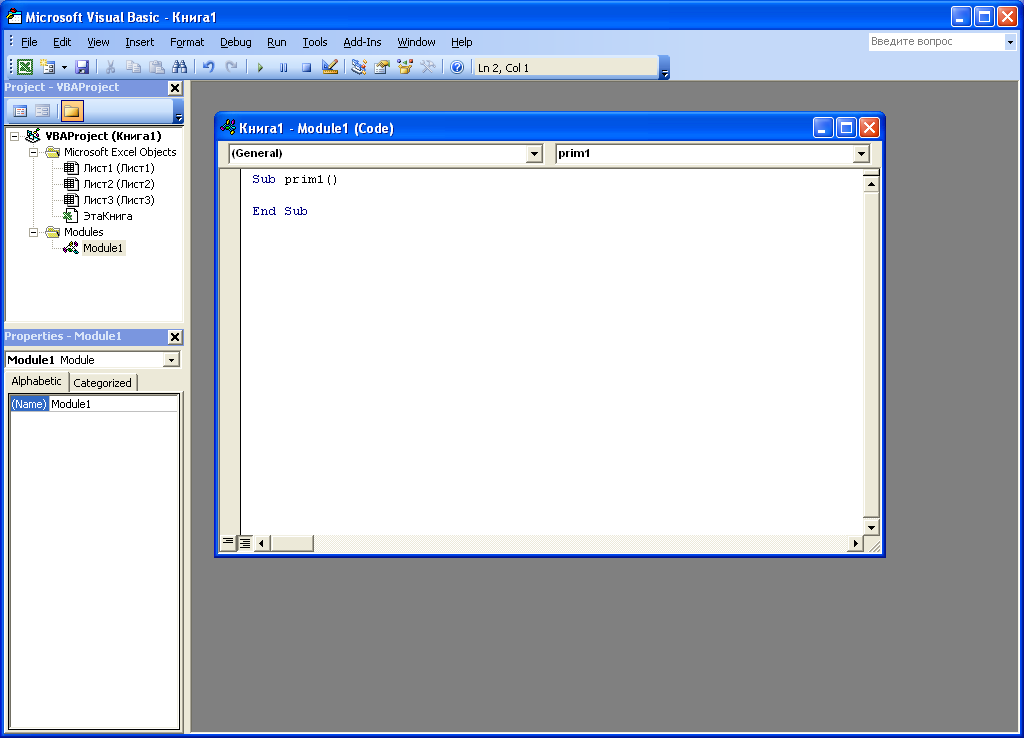Click View Object icon in Project panel

click(42, 111)
